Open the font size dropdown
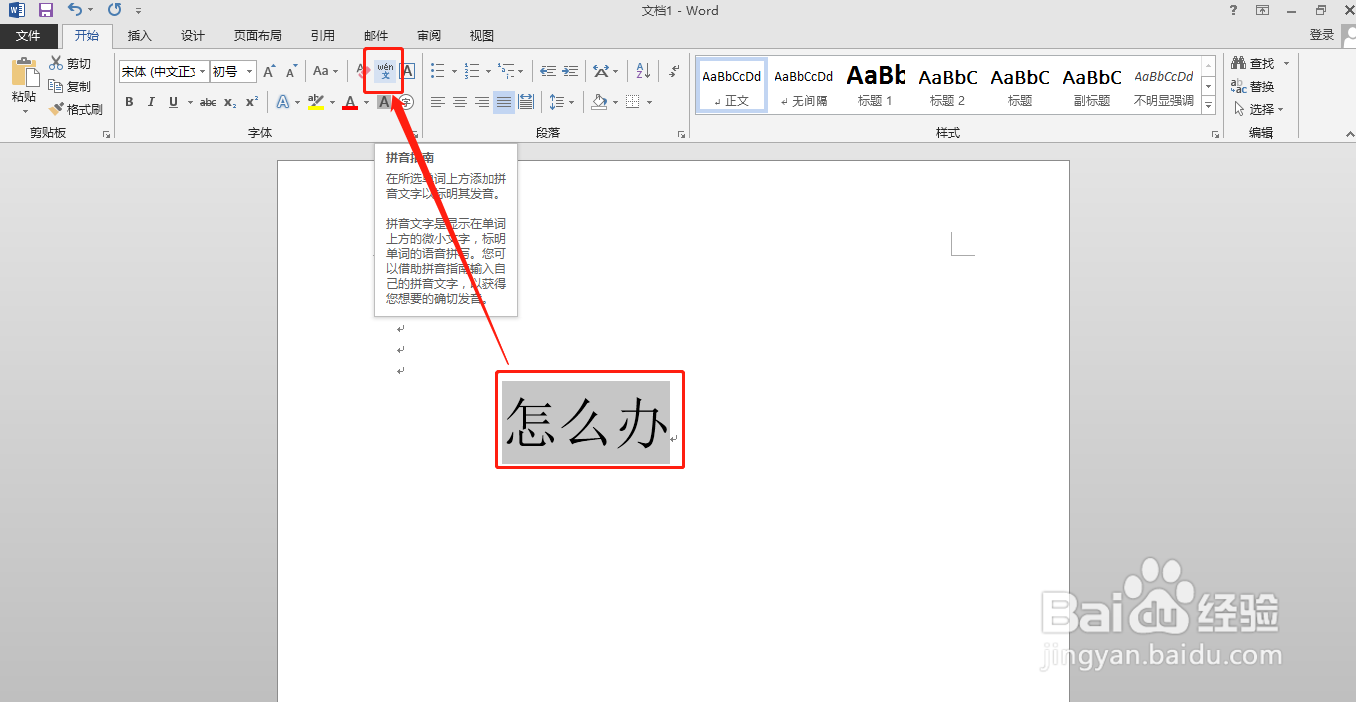The image size is (1356, 702). click(x=248, y=70)
